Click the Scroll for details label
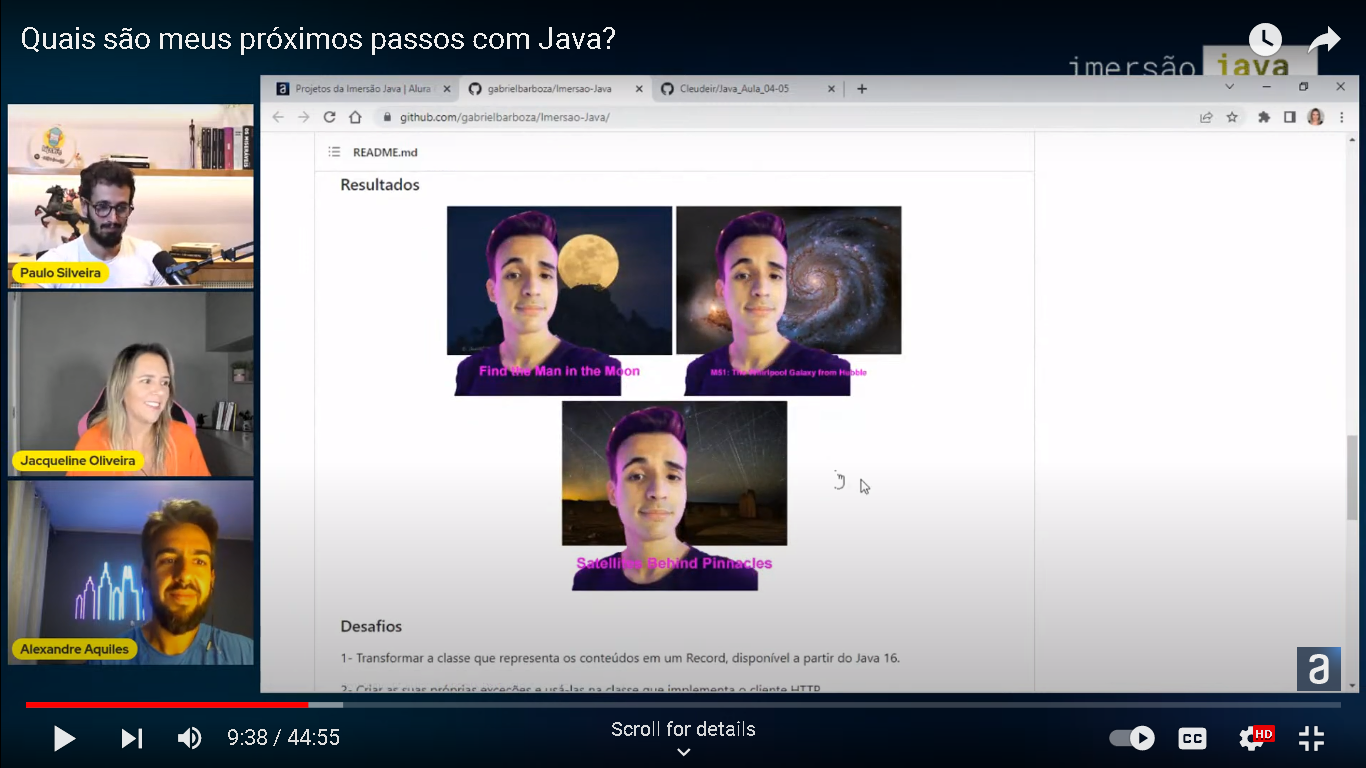 coord(683,729)
